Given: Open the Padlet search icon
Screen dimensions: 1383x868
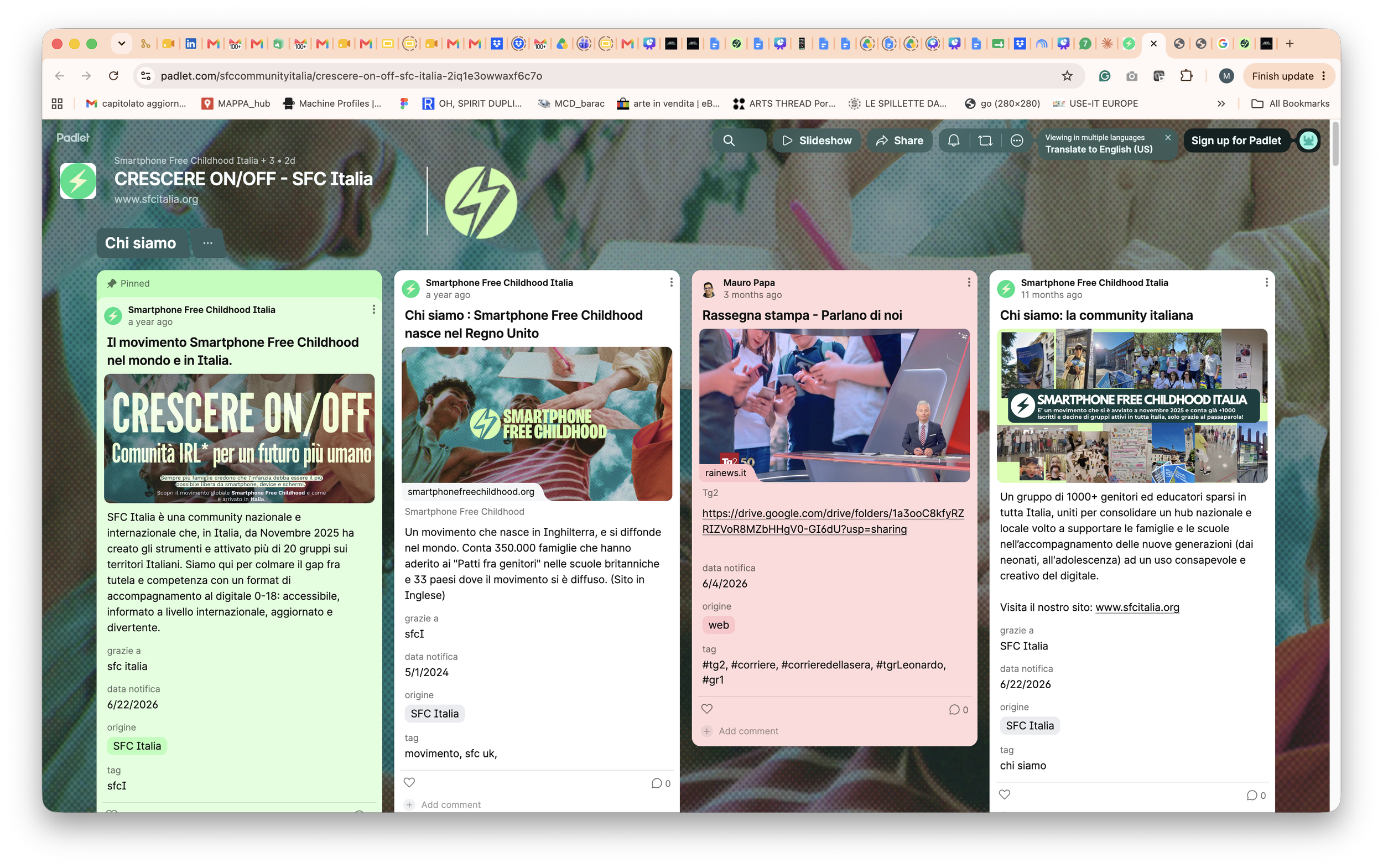Looking at the screenshot, I should [x=729, y=141].
